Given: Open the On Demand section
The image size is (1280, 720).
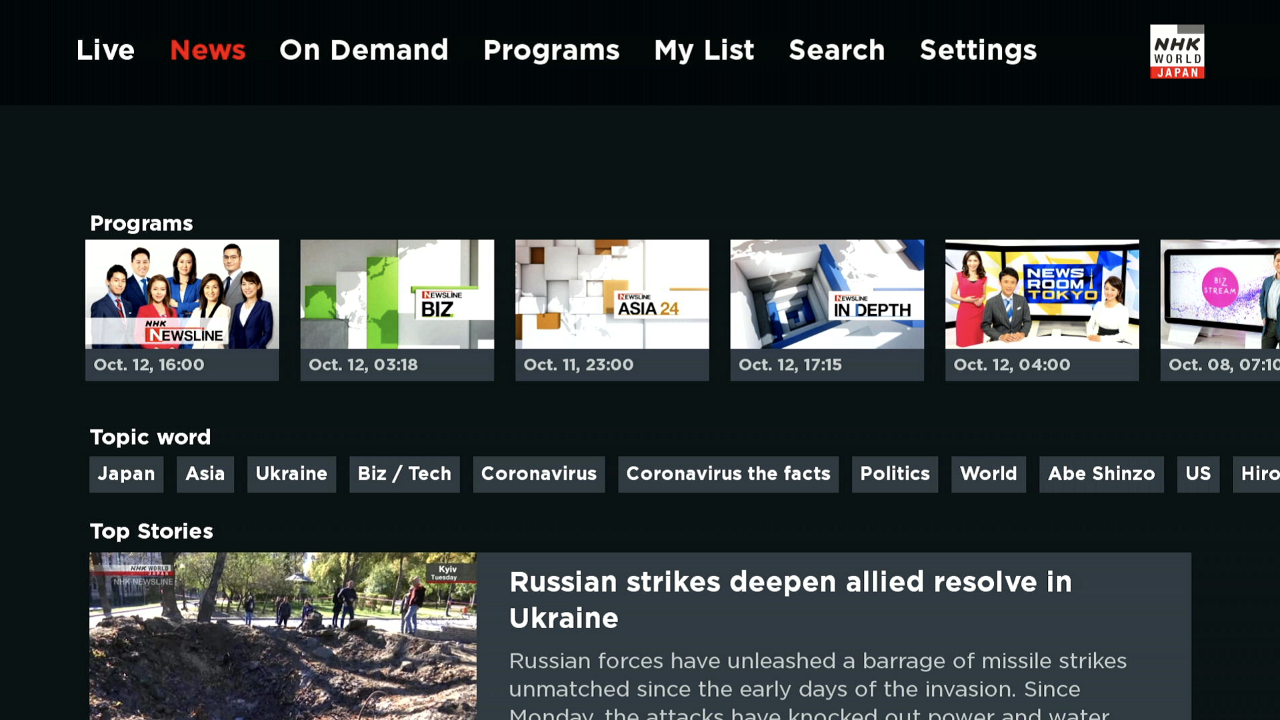Looking at the screenshot, I should 363,50.
